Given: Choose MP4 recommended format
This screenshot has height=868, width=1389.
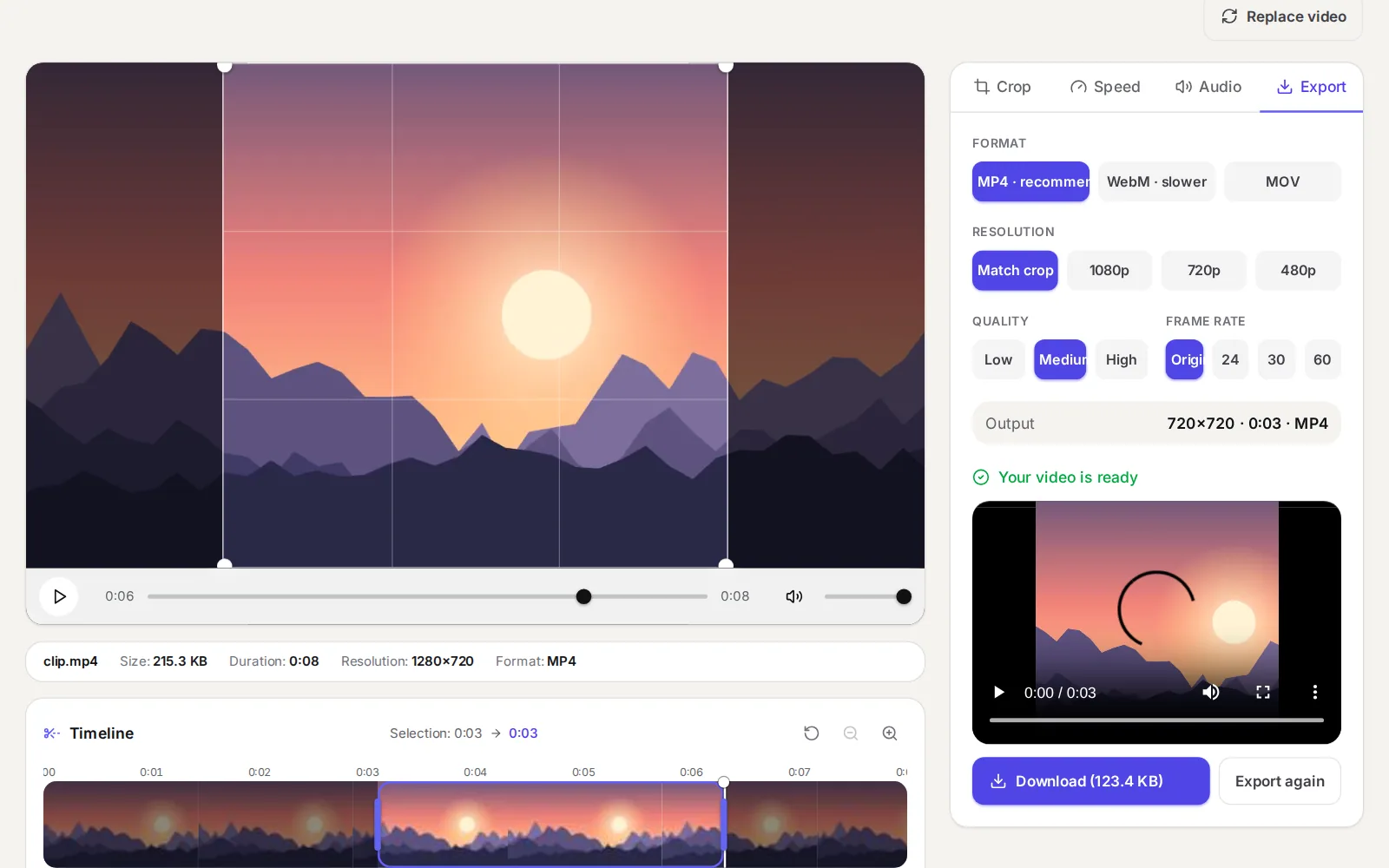Looking at the screenshot, I should coord(1030,181).
